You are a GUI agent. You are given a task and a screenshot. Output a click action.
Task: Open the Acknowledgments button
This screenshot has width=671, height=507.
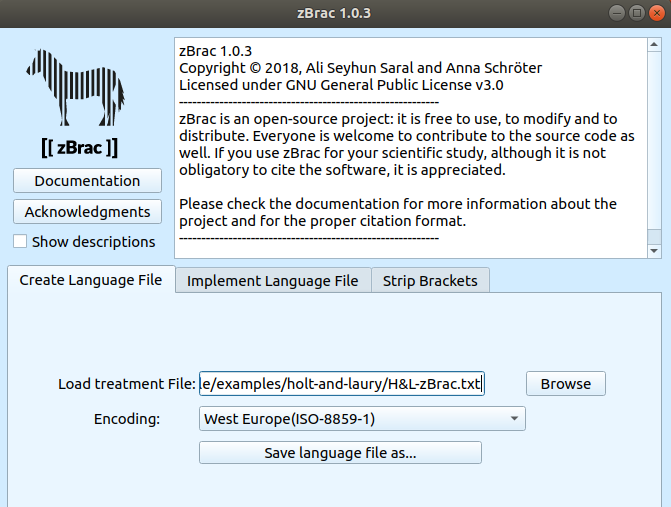[87, 212]
